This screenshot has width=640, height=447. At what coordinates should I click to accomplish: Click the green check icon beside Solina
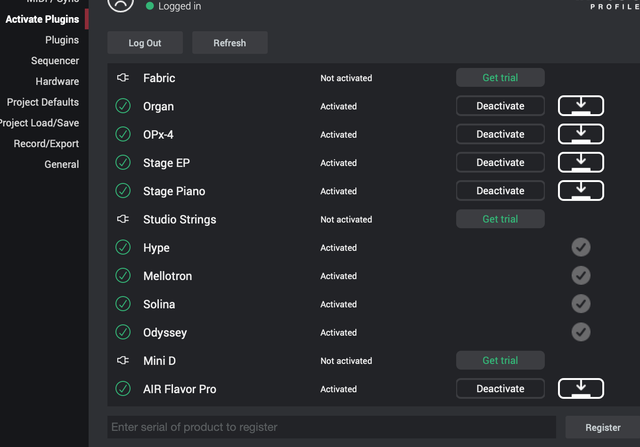pos(123,304)
